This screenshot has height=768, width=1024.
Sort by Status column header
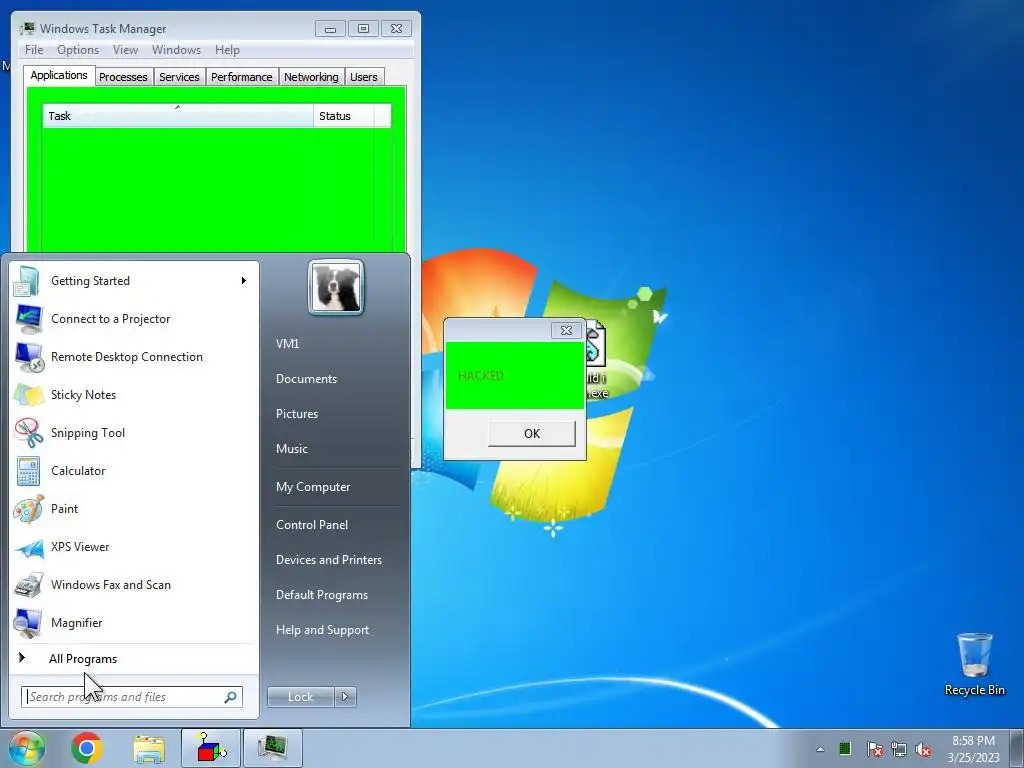point(344,116)
